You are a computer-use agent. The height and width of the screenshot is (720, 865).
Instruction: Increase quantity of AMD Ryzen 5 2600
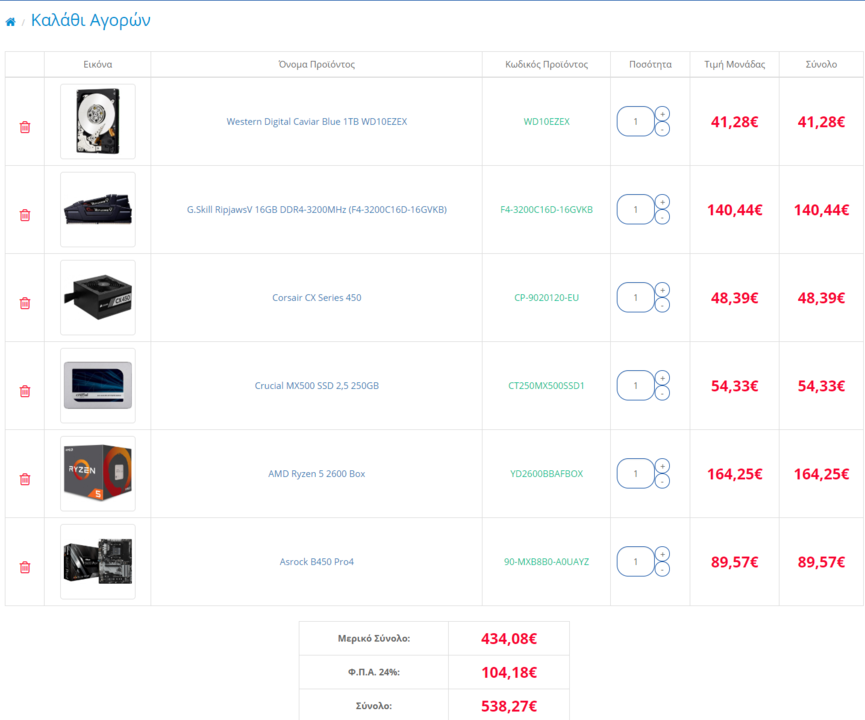pos(663,466)
